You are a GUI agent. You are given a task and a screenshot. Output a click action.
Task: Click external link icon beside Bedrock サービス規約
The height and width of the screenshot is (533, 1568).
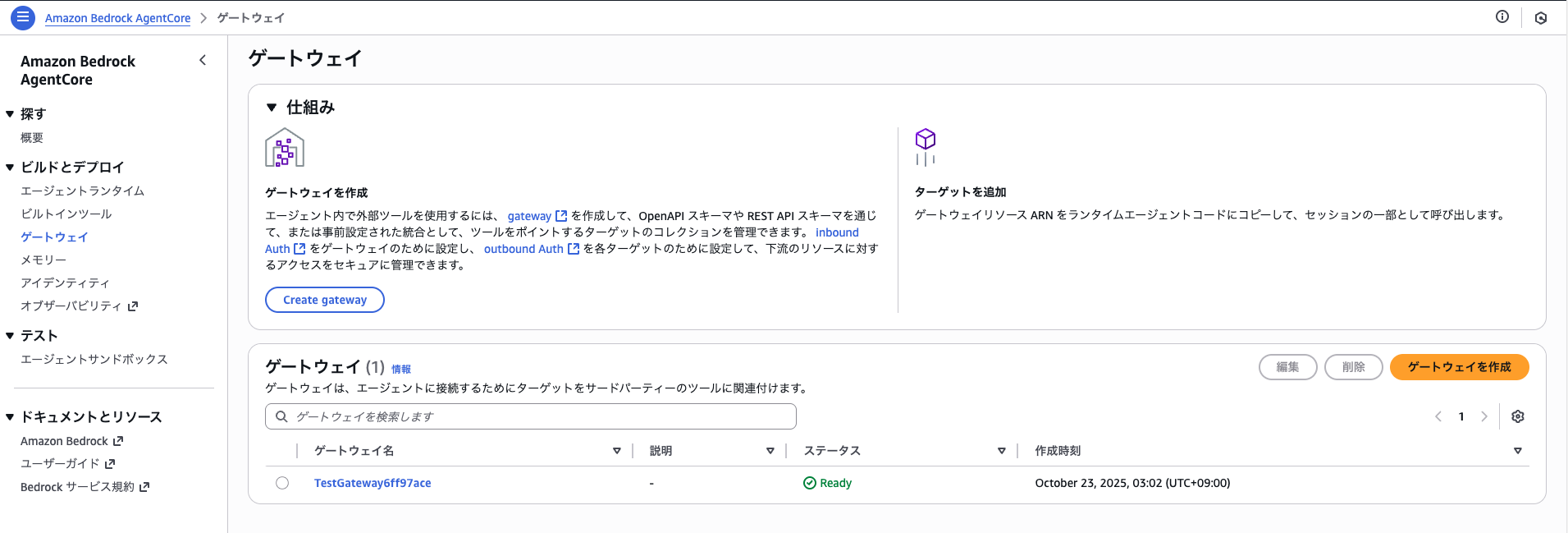(x=144, y=487)
